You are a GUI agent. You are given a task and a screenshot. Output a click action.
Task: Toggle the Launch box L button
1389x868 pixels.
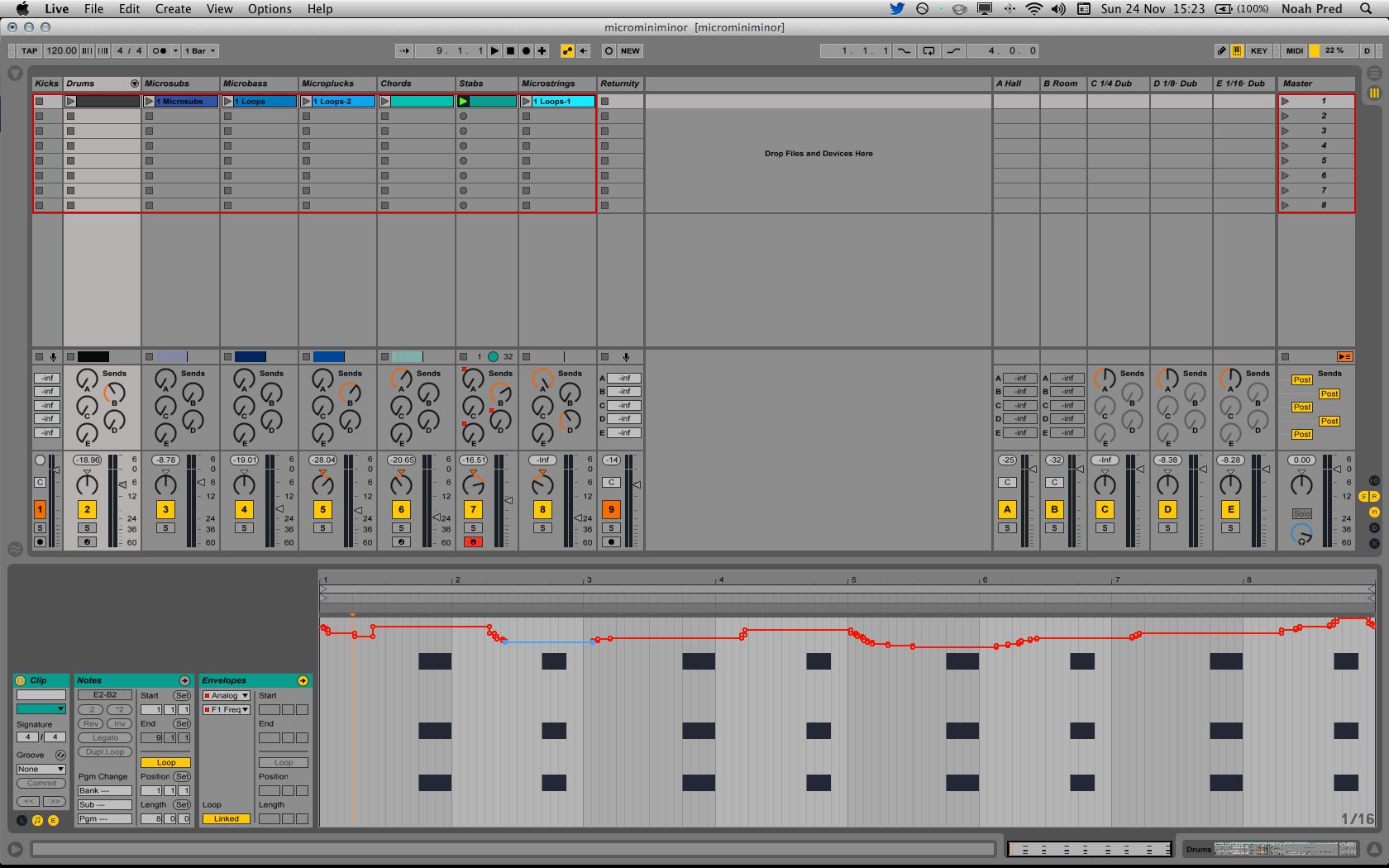click(21, 820)
